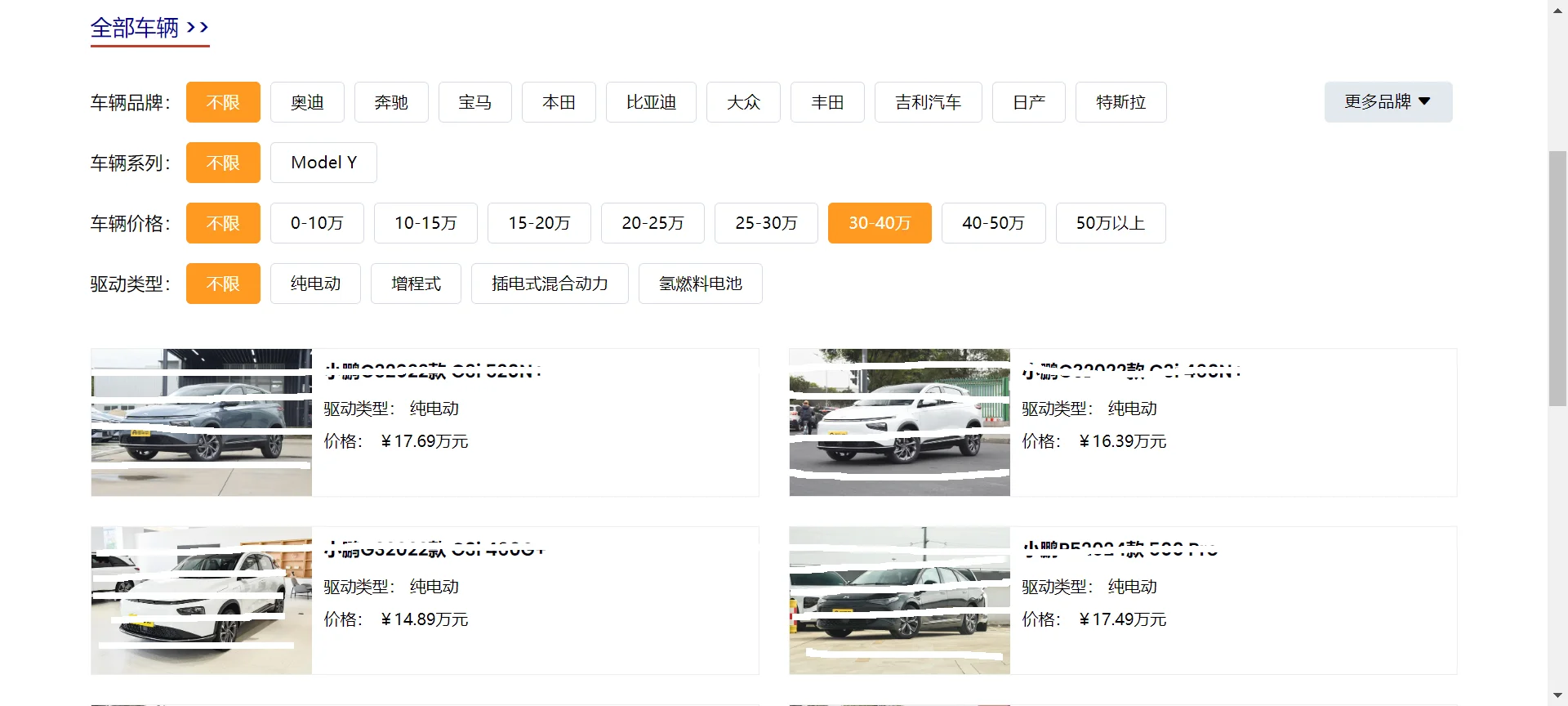The height and width of the screenshot is (706, 1568).
Task: Click the page's vertical scrollbar thumb
Action: tap(1557, 279)
